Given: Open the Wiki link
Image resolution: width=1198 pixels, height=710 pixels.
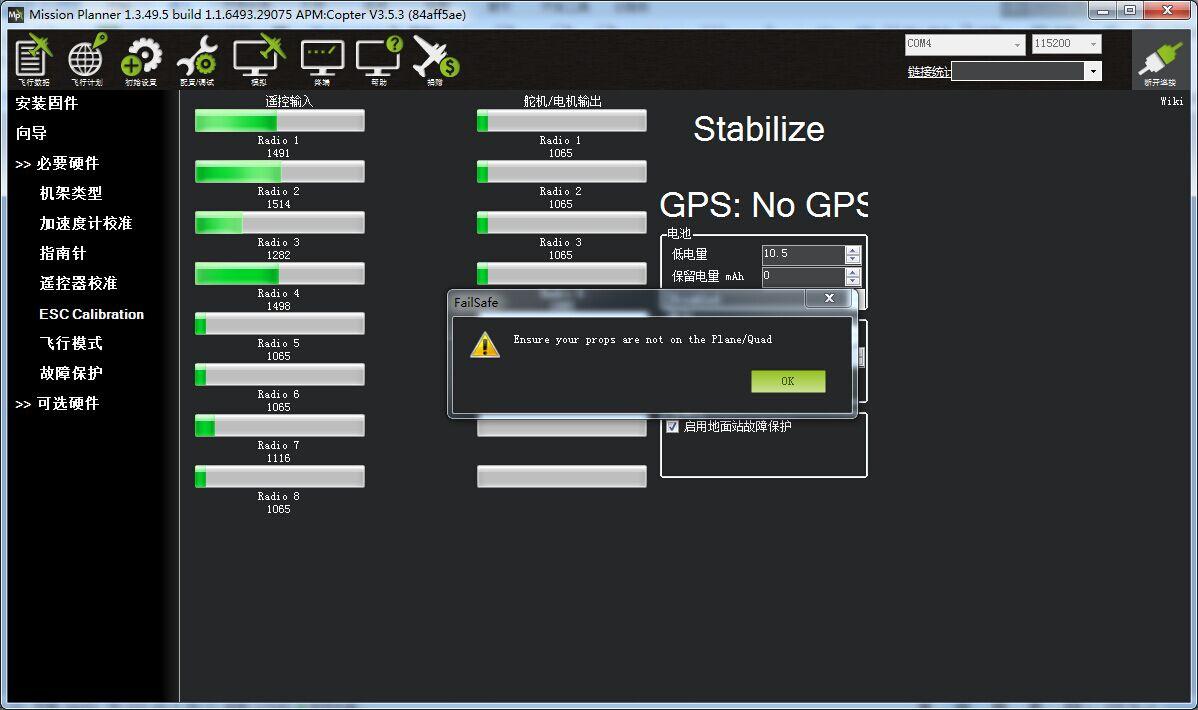Looking at the screenshot, I should pyautogui.click(x=1171, y=101).
